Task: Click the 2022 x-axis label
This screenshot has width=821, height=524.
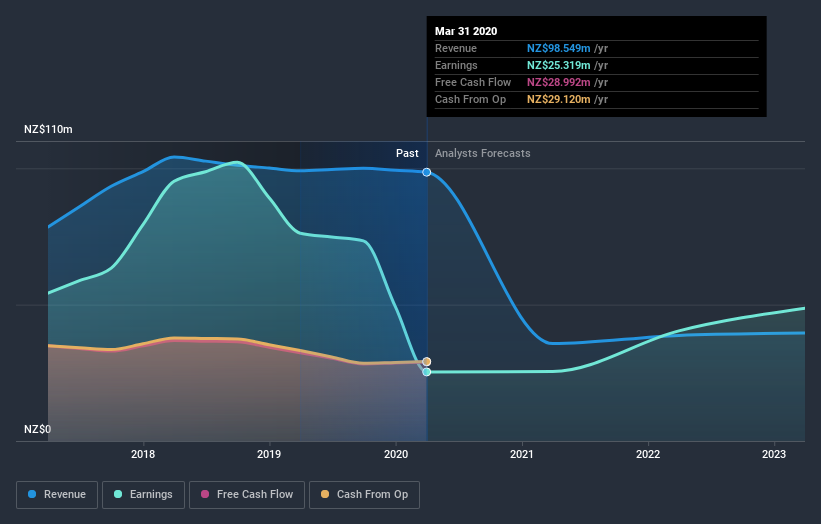Action: pyautogui.click(x=648, y=454)
